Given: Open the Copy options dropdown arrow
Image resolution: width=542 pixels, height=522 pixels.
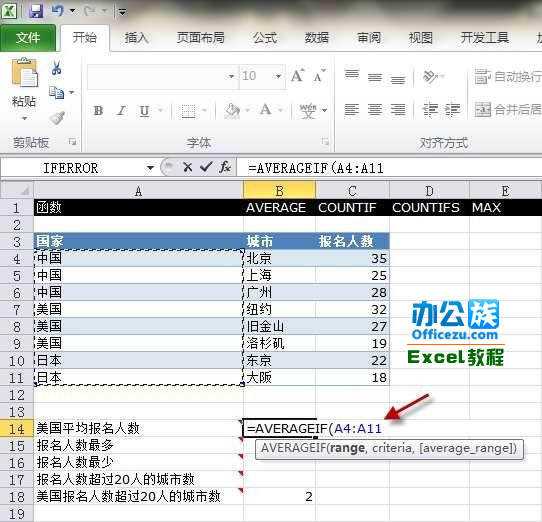Looking at the screenshot, I should point(72,92).
